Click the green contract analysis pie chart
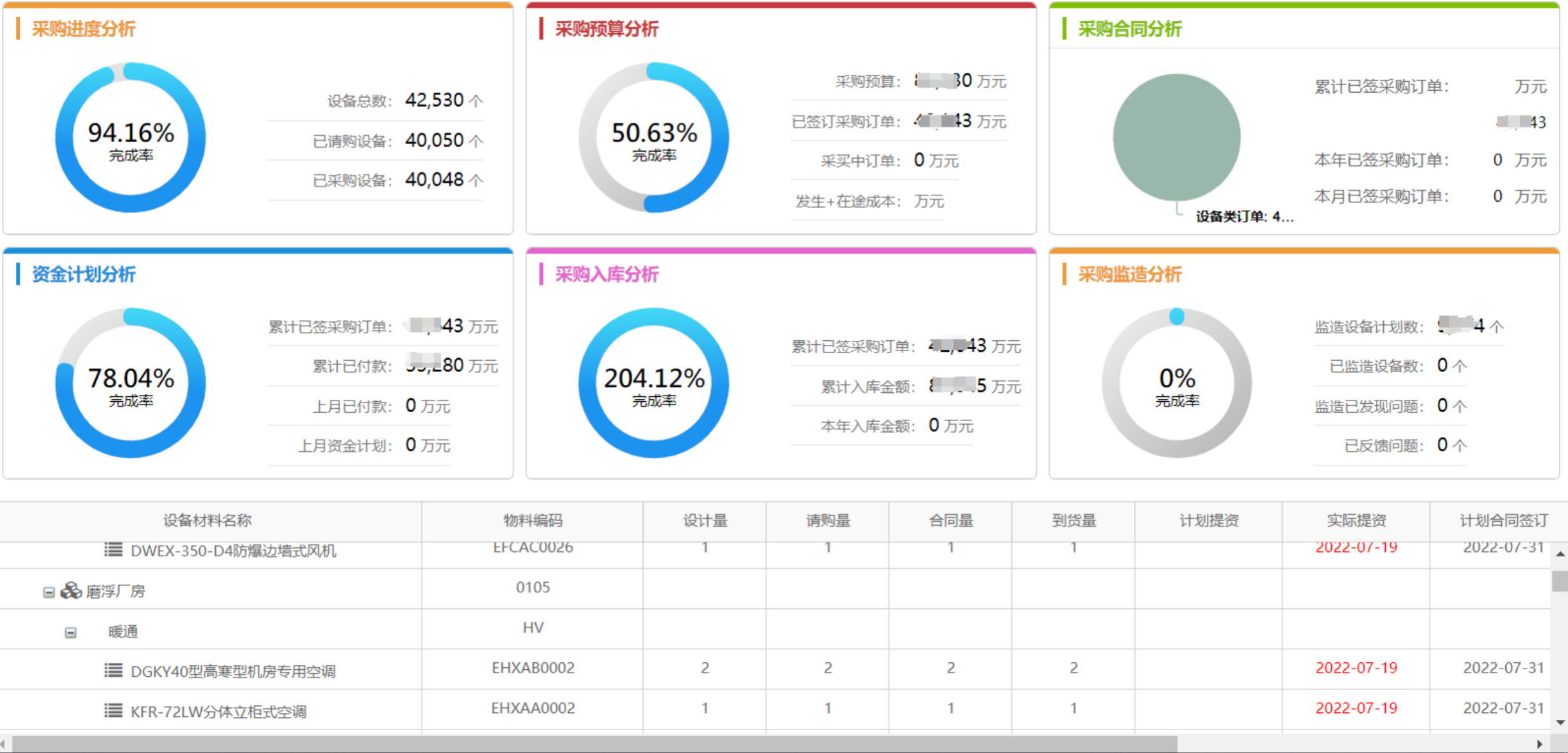This screenshot has width=1568, height=753. (1176, 137)
